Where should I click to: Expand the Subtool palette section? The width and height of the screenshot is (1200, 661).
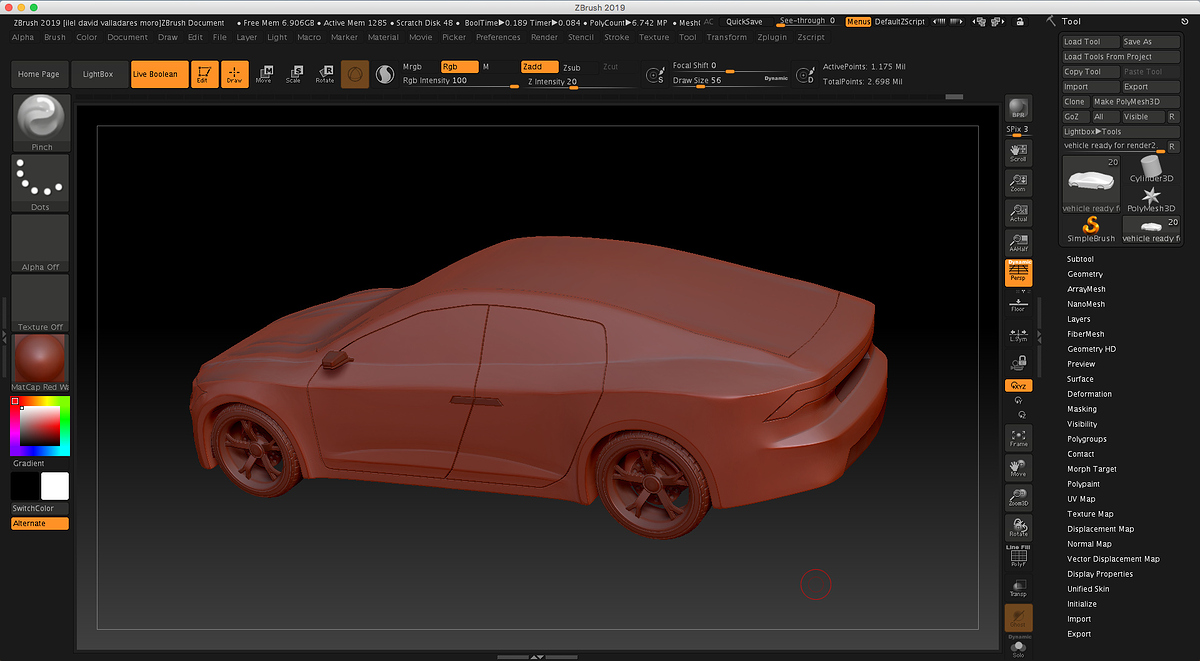(1080, 259)
